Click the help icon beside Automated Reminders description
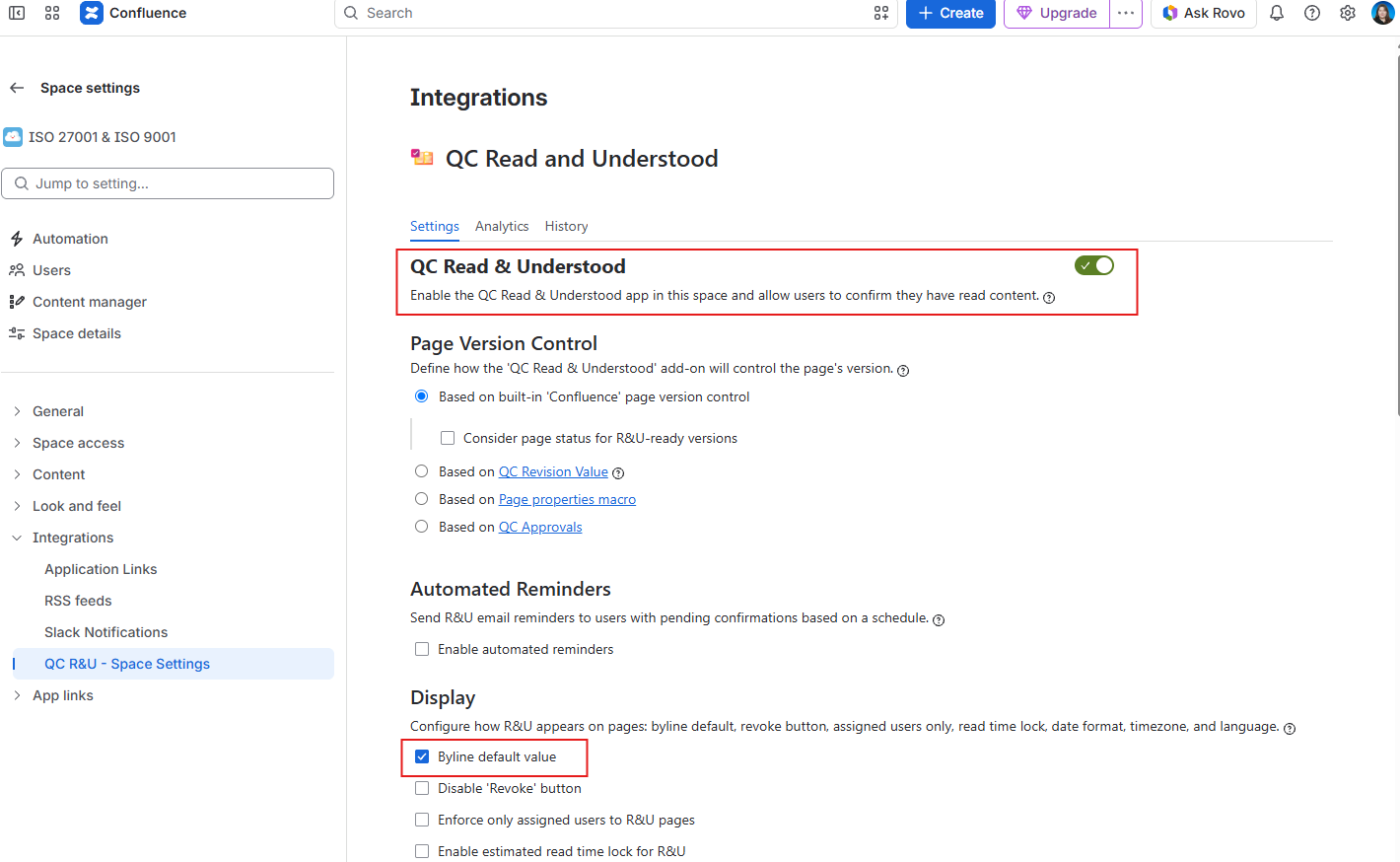 point(939,620)
